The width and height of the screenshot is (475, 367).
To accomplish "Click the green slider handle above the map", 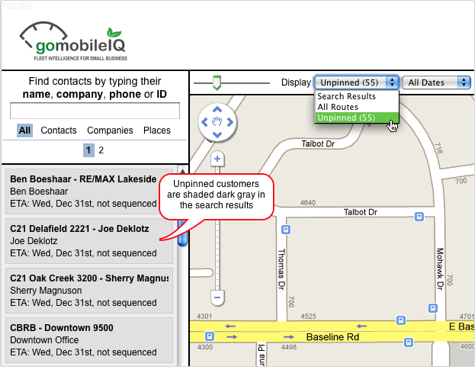I will pos(217,82).
